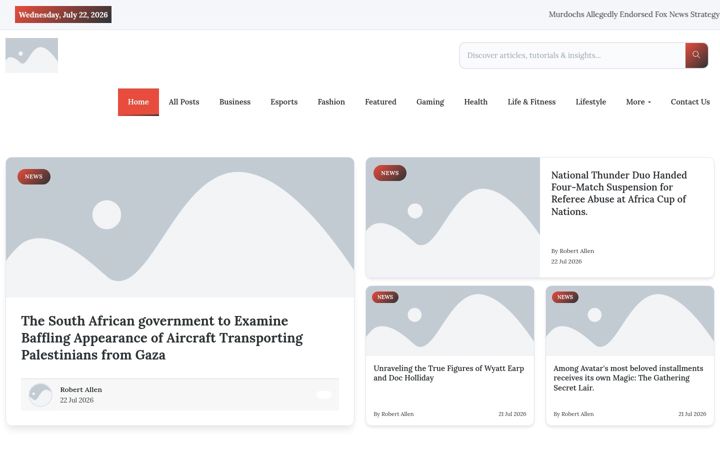Click the 21 Jul 2026 date on the Wyatt Earp card
This screenshot has width=720, height=450.
click(x=512, y=414)
